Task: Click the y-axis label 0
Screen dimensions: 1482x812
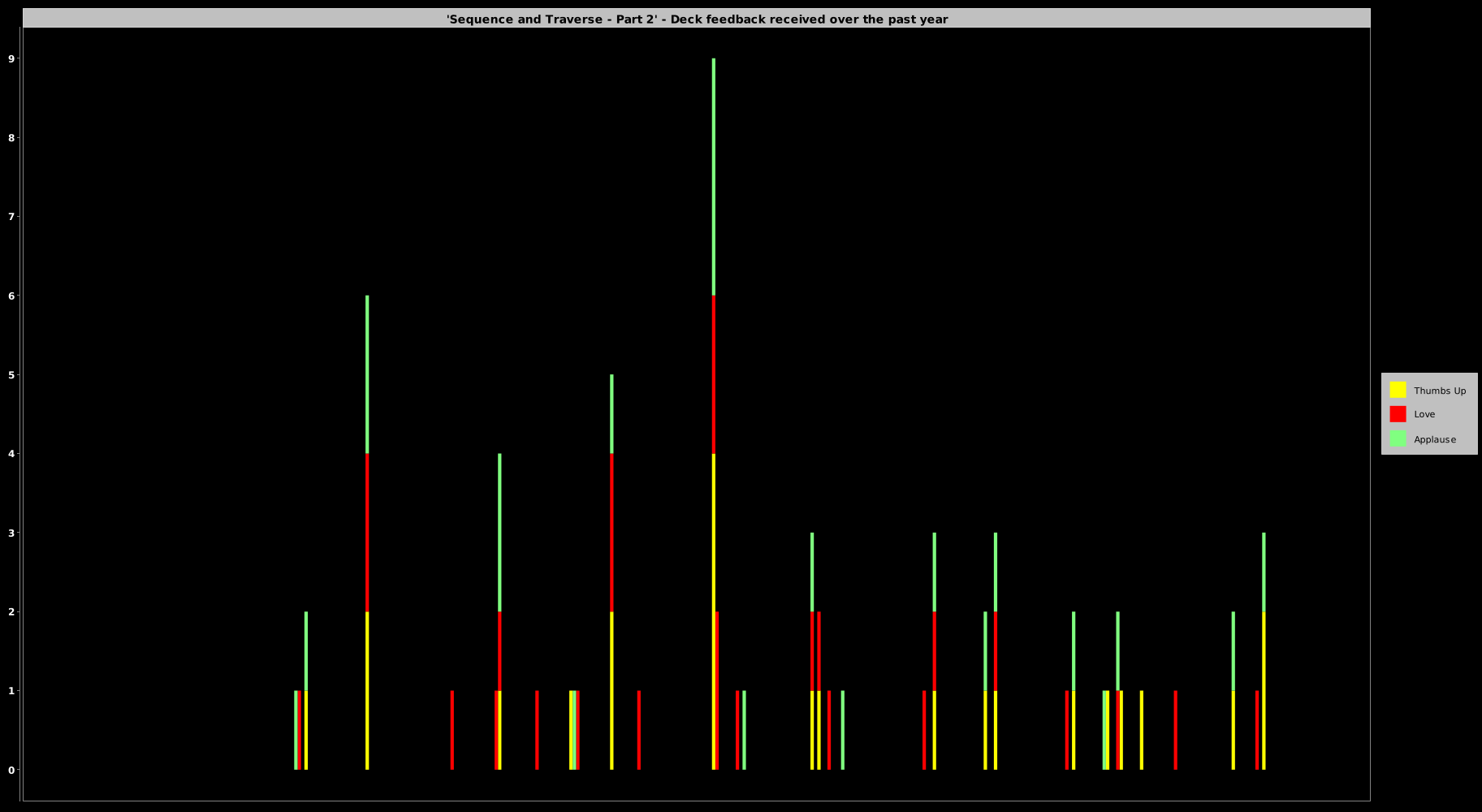Action: tap(11, 770)
